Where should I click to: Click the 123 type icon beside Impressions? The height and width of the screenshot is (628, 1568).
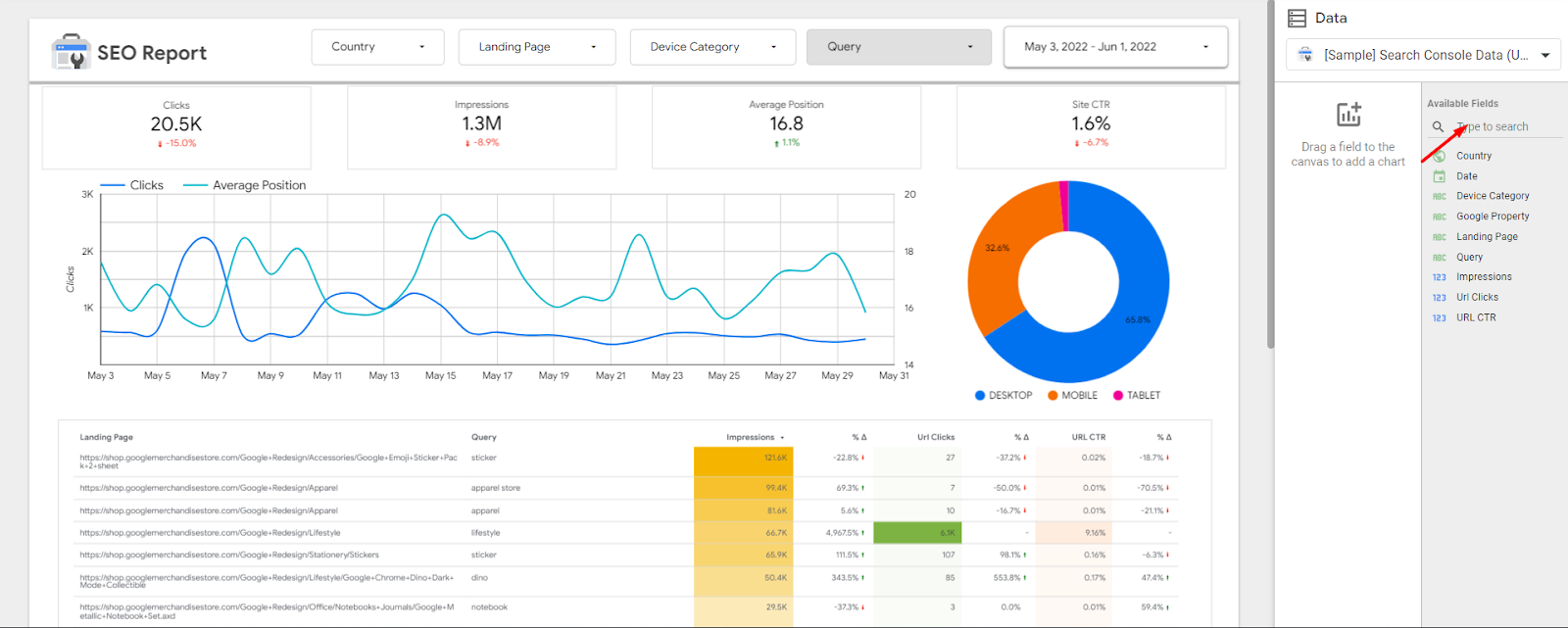(1439, 277)
